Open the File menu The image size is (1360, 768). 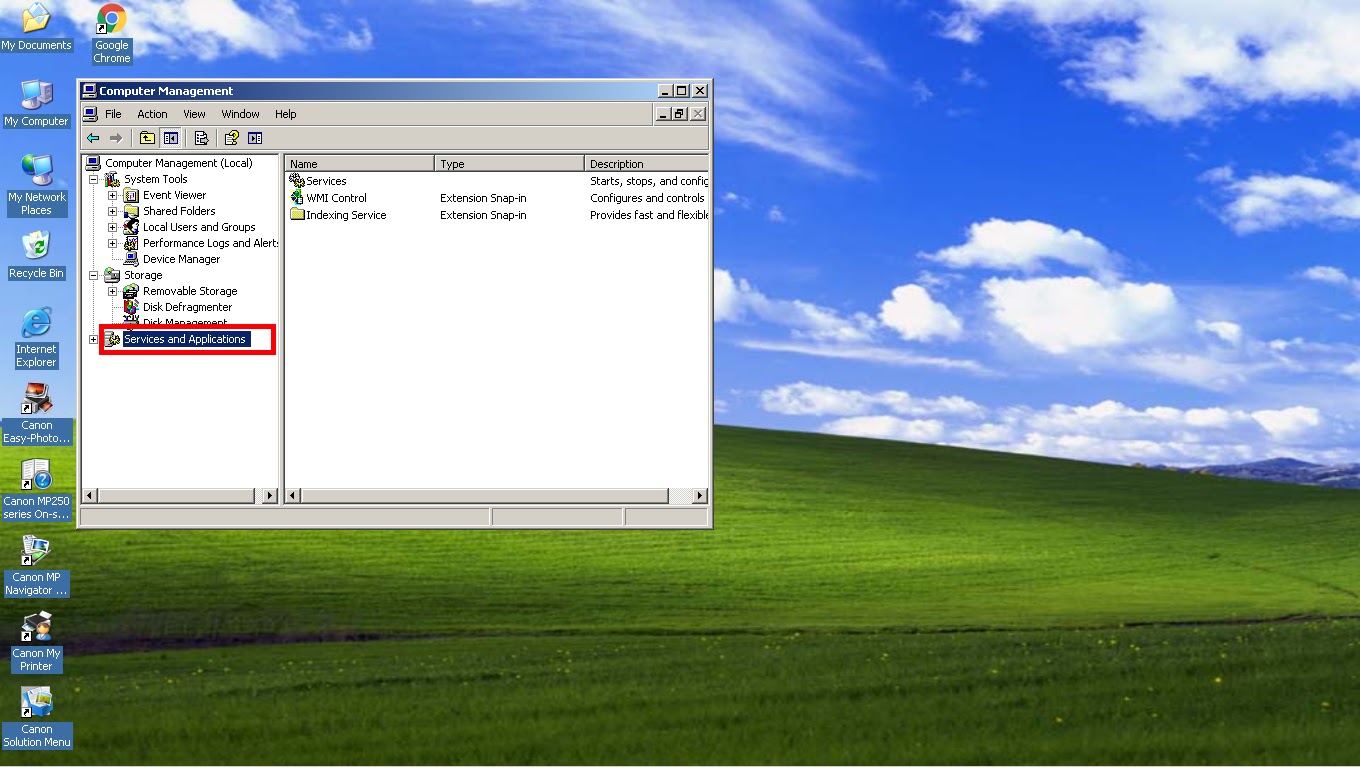pyautogui.click(x=113, y=114)
